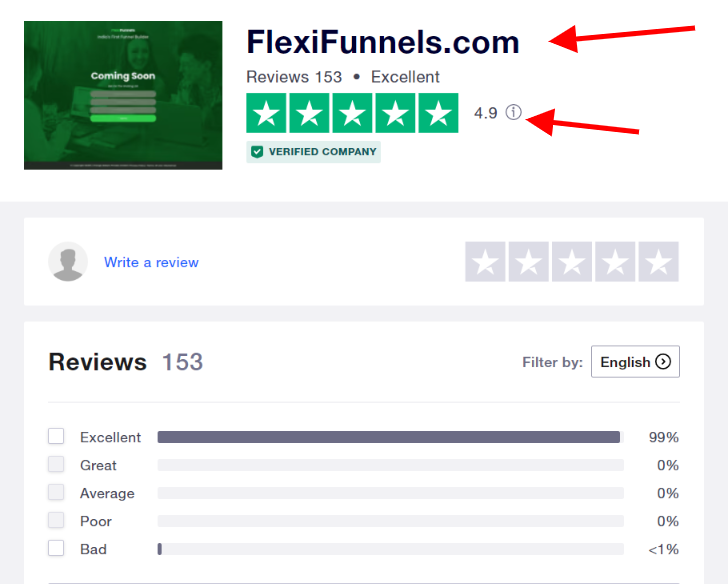Check the Excellent reviews filter checkbox
This screenshot has width=728, height=584.
[x=56, y=436]
